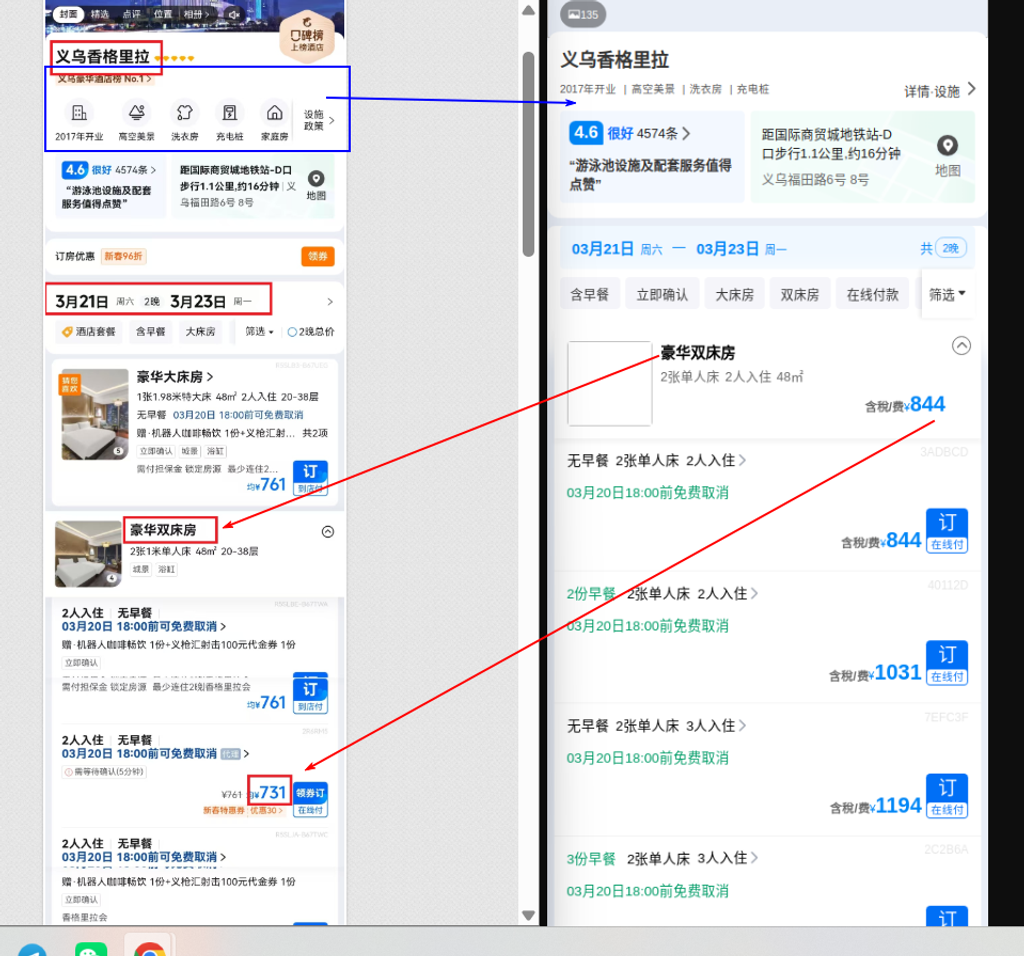Tap the 洗衣房 laundry icon
The image size is (1024, 956).
pyautogui.click(x=185, y=112)
